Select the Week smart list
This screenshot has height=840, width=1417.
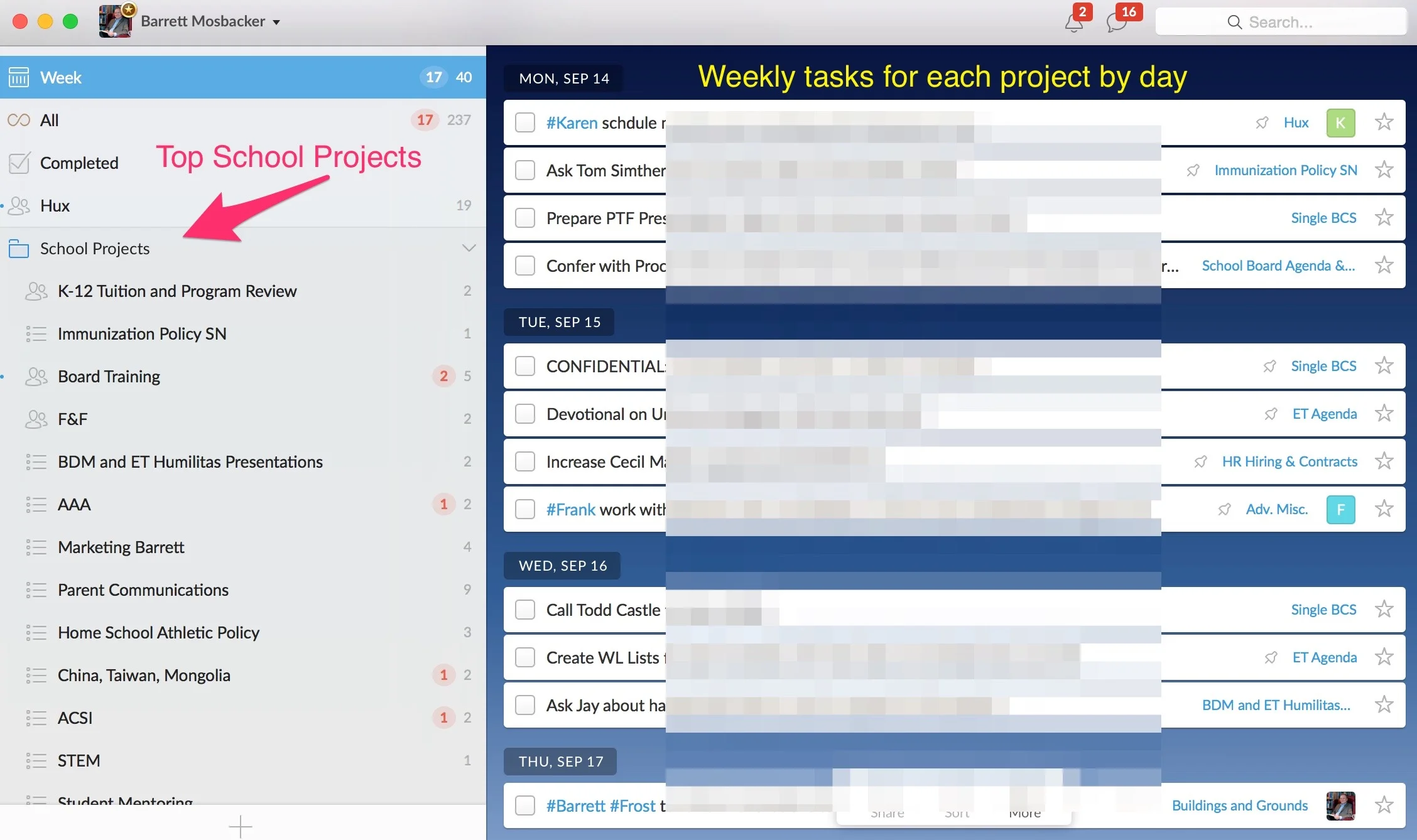[61, 77]
